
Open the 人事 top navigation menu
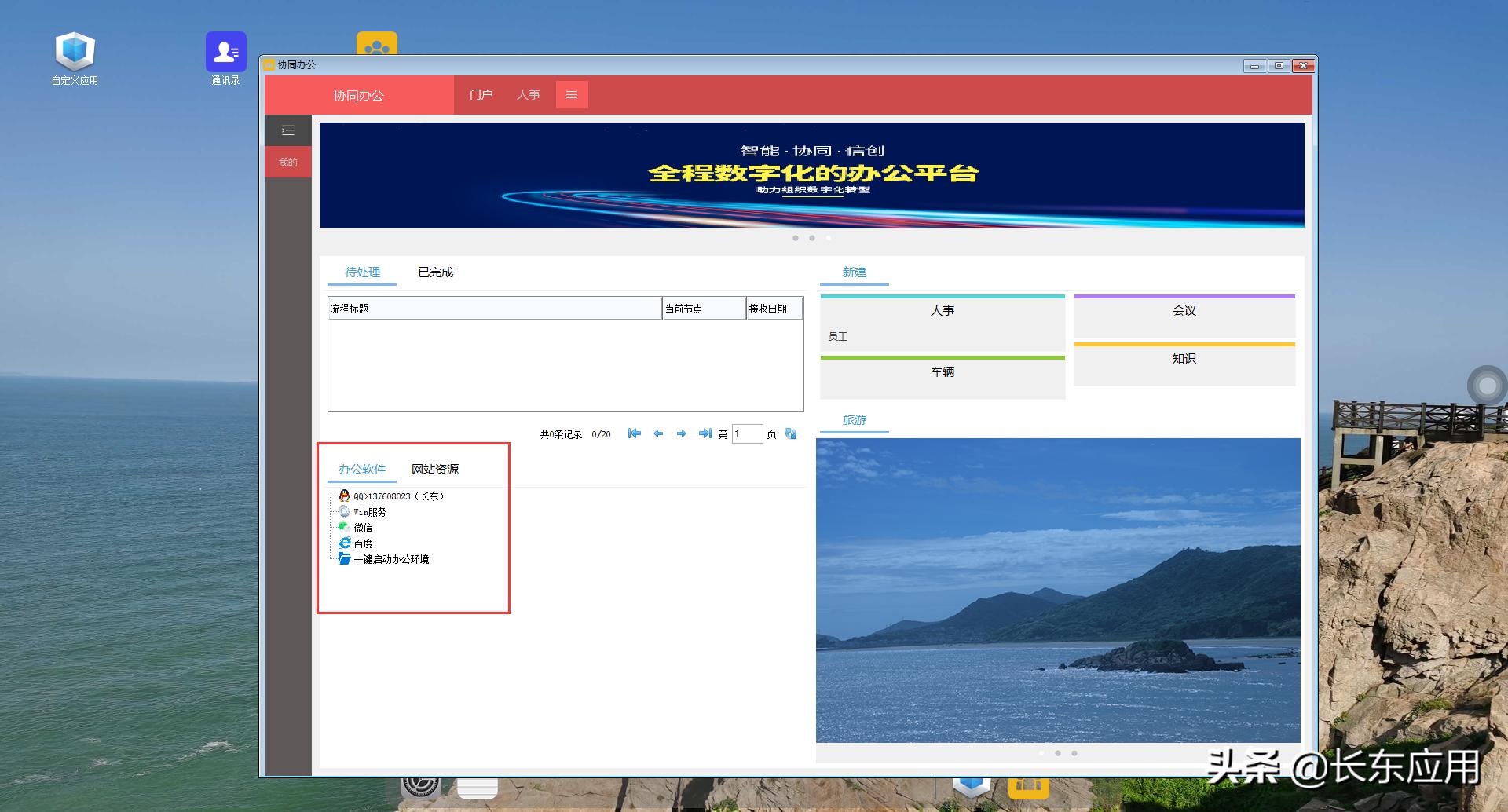[x=528, y=95]
